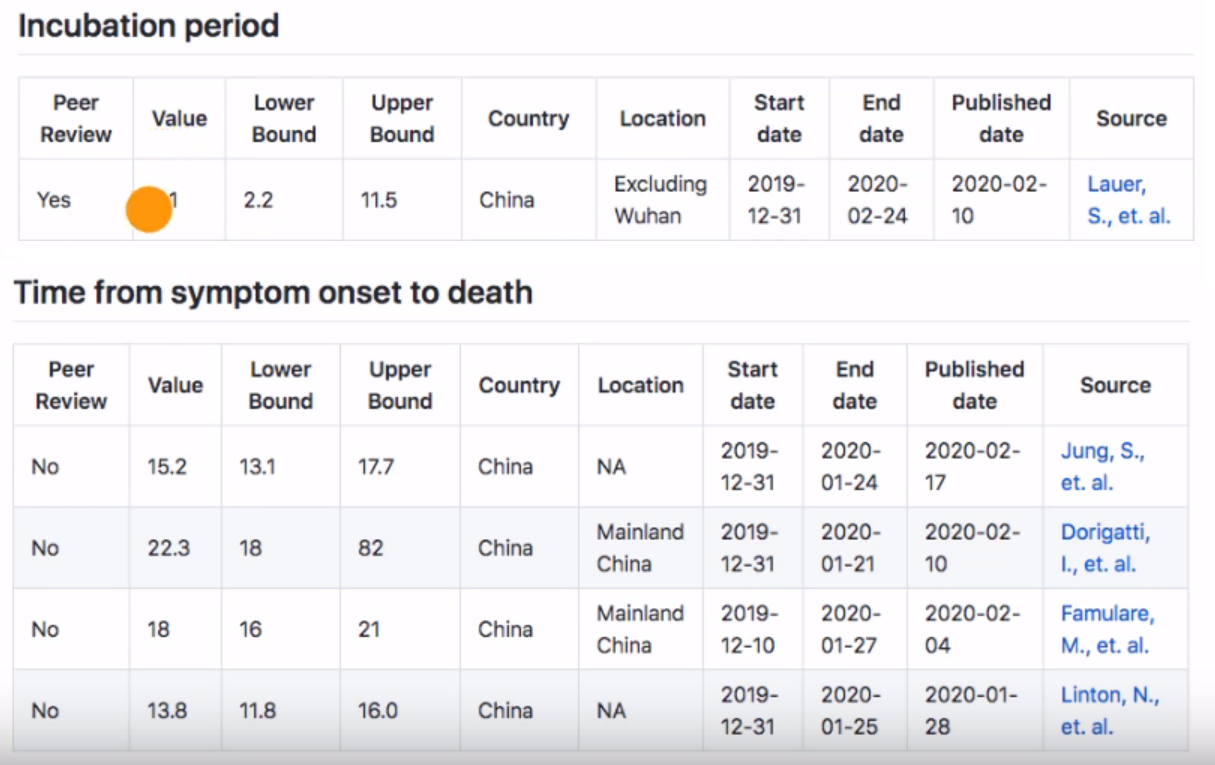Open the Jung, S., et al. source link
Viewport: 1215px width, 765px height.
pyautogui.click(x=1101, y=467)
